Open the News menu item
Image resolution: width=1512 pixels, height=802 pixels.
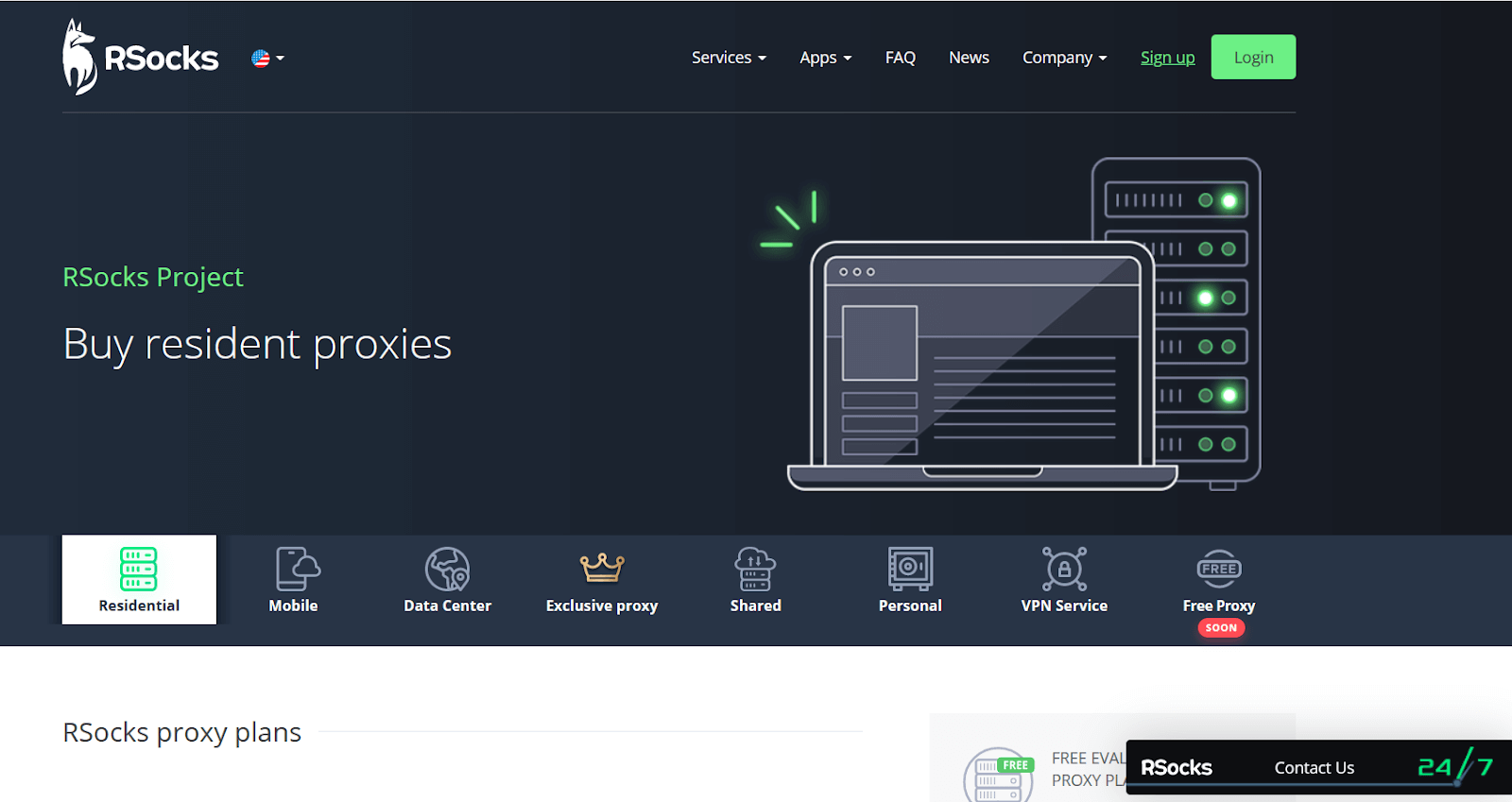point(969,58)
